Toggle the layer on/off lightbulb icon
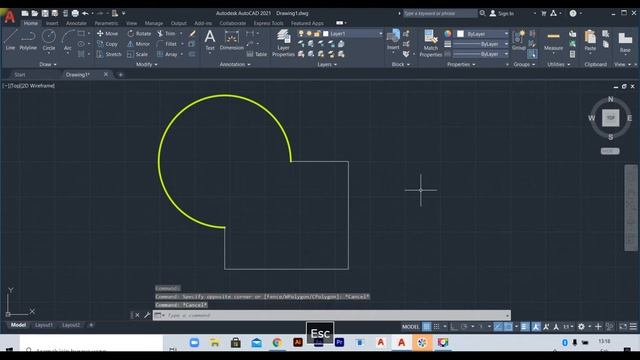The image size is (640, 360). pyautogui.click(x=301, y=33)
